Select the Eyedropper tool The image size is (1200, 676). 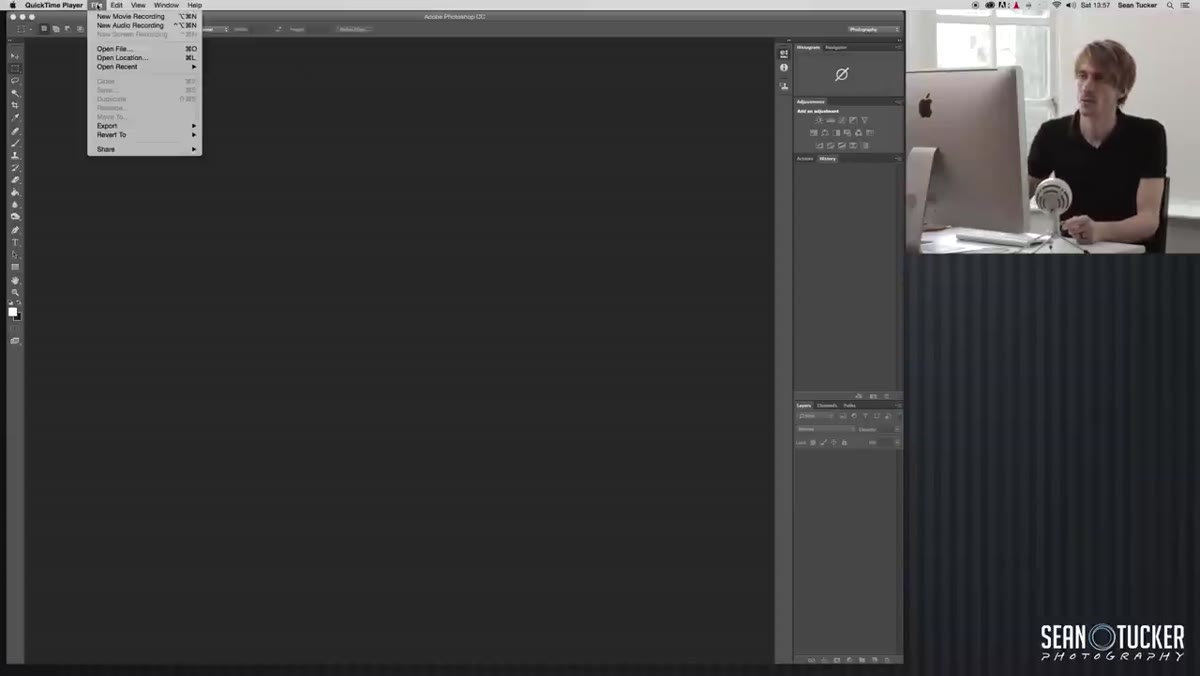click(x=15, y=118)
